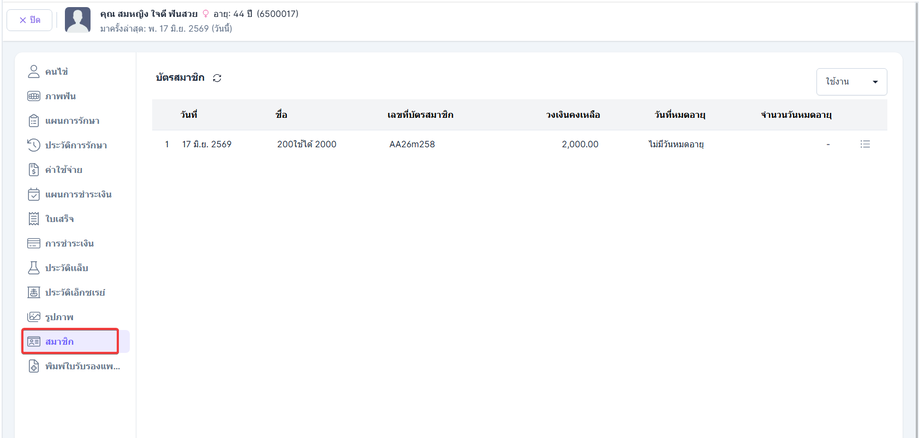
Task: Select รูปภาพ in sidebar
Action: [75, 317]
